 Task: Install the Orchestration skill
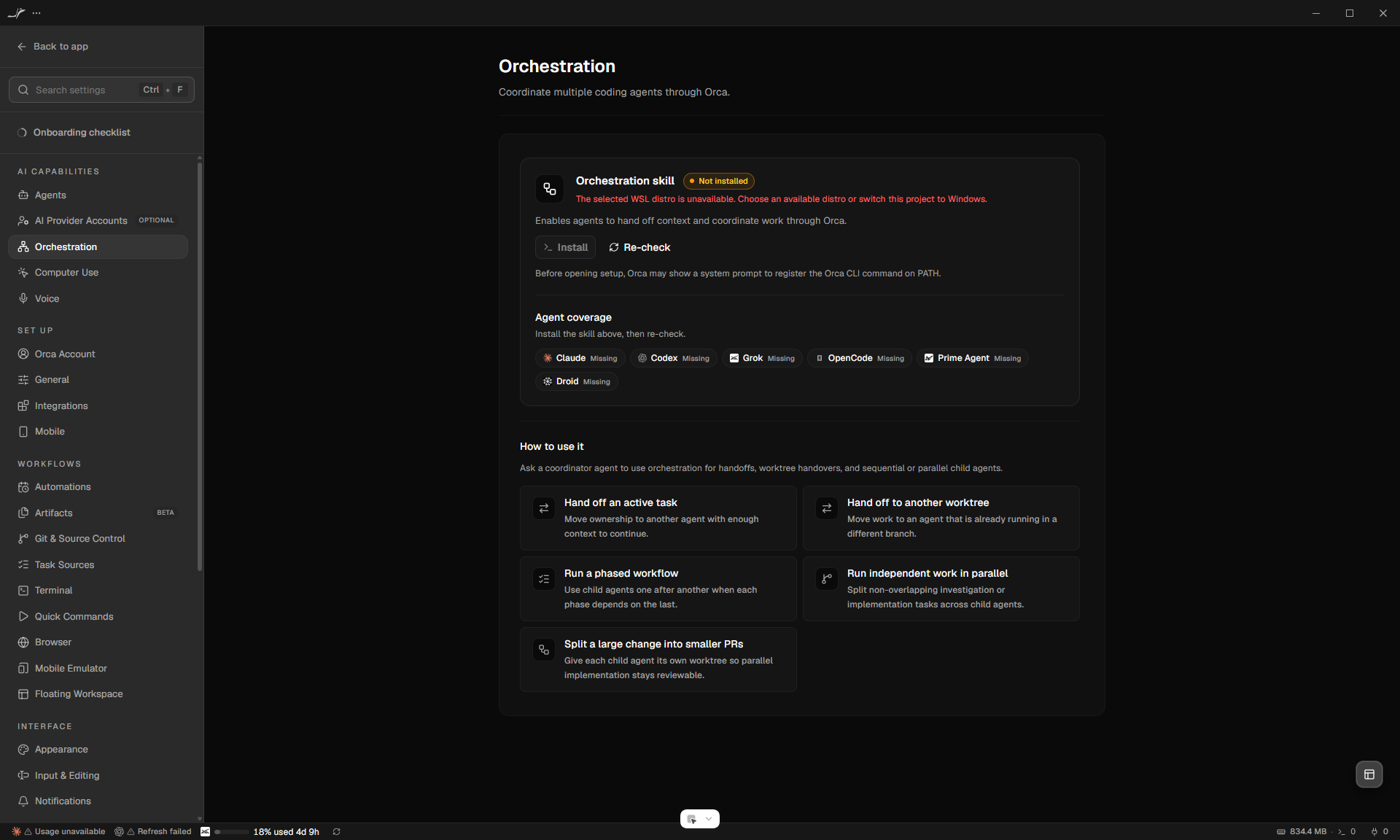coord(565,248)
